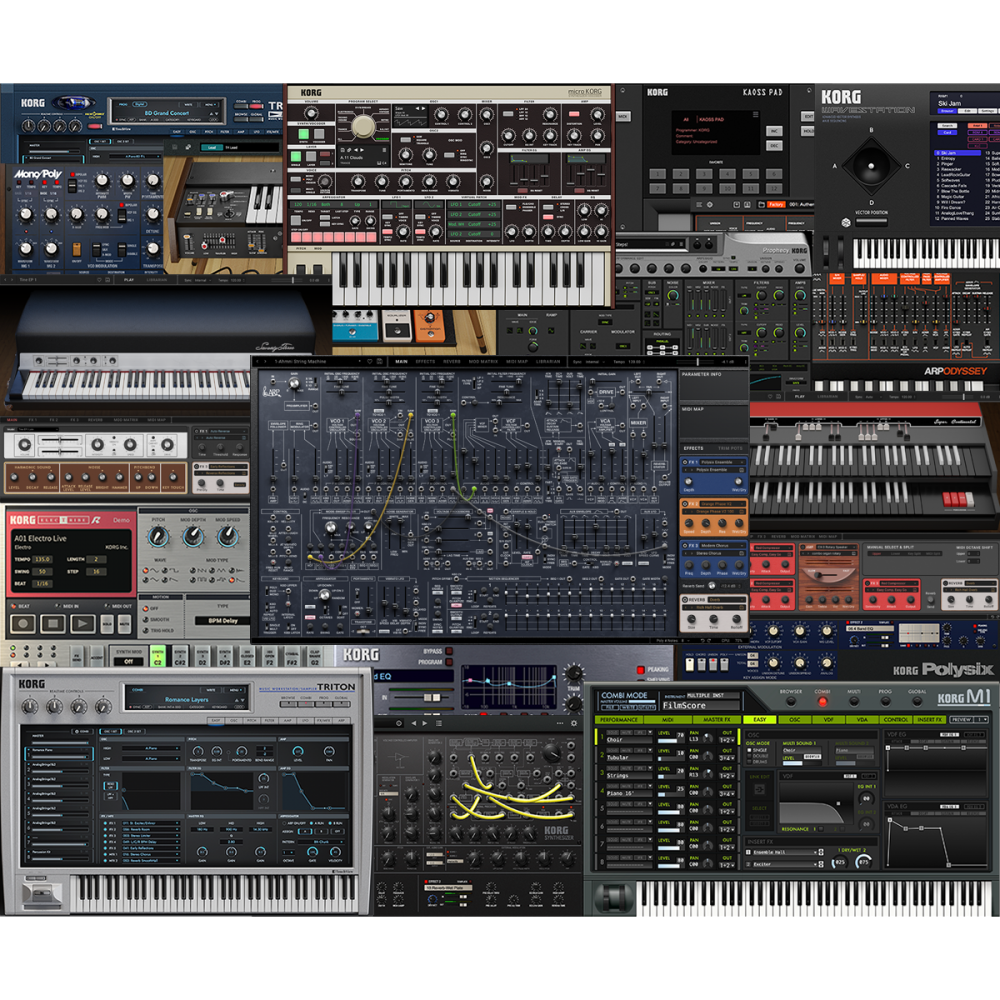Click the heart favorite icon in ARP 2600 header

(368, 361)
